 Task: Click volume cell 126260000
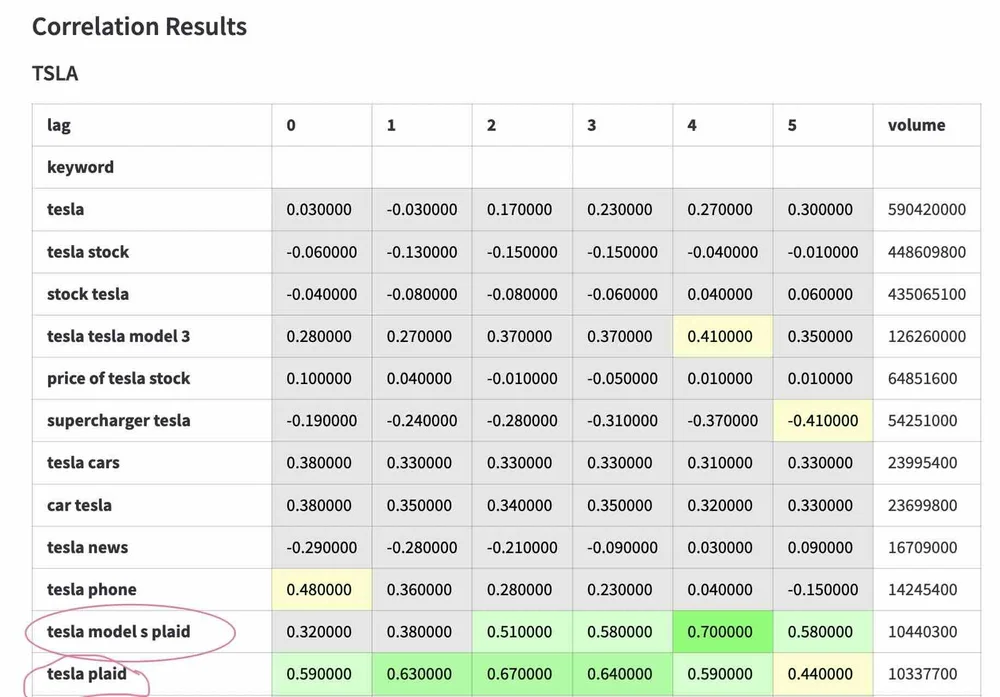927,336
